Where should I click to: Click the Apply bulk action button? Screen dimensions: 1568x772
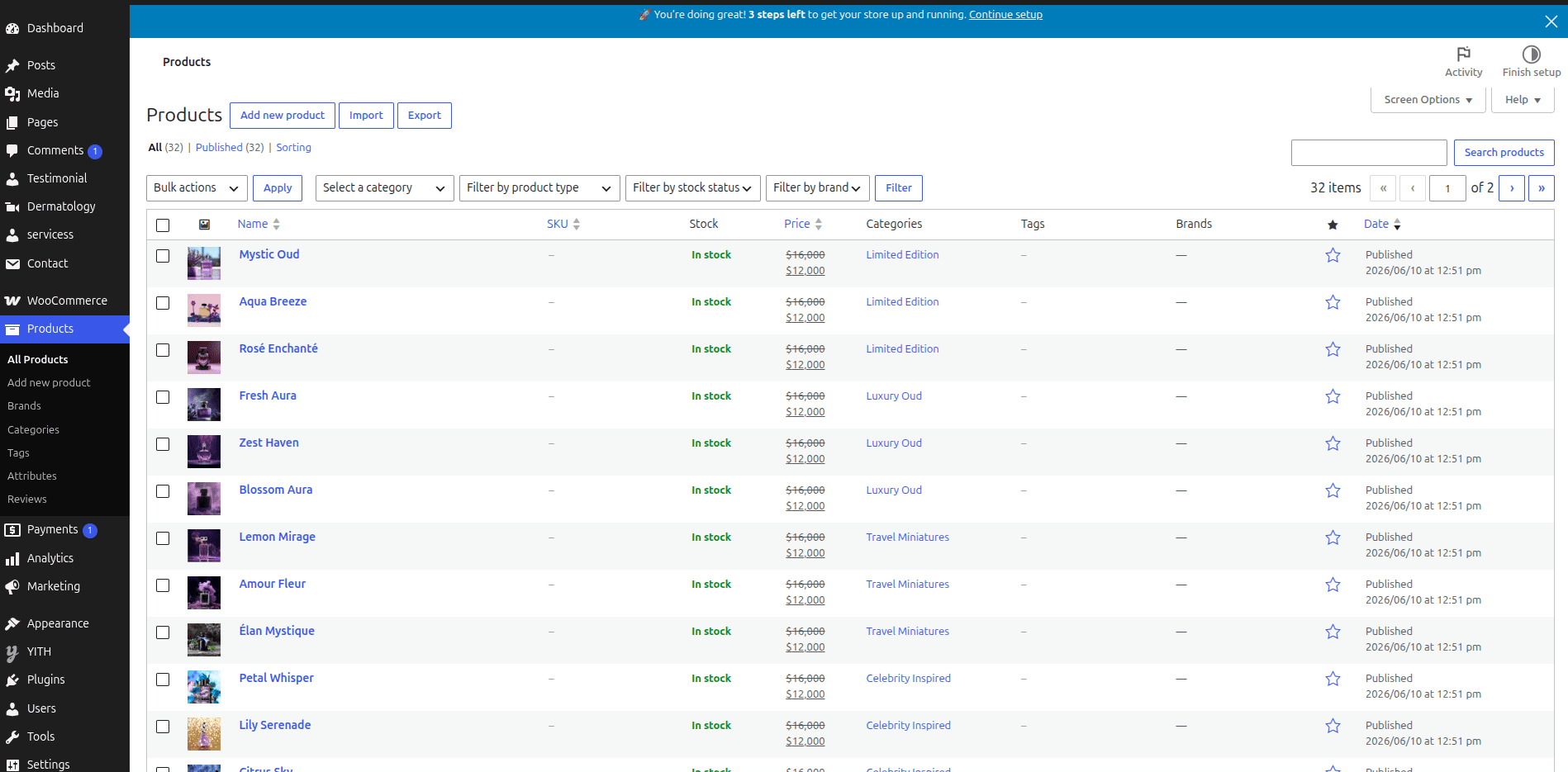click(278, 188)
